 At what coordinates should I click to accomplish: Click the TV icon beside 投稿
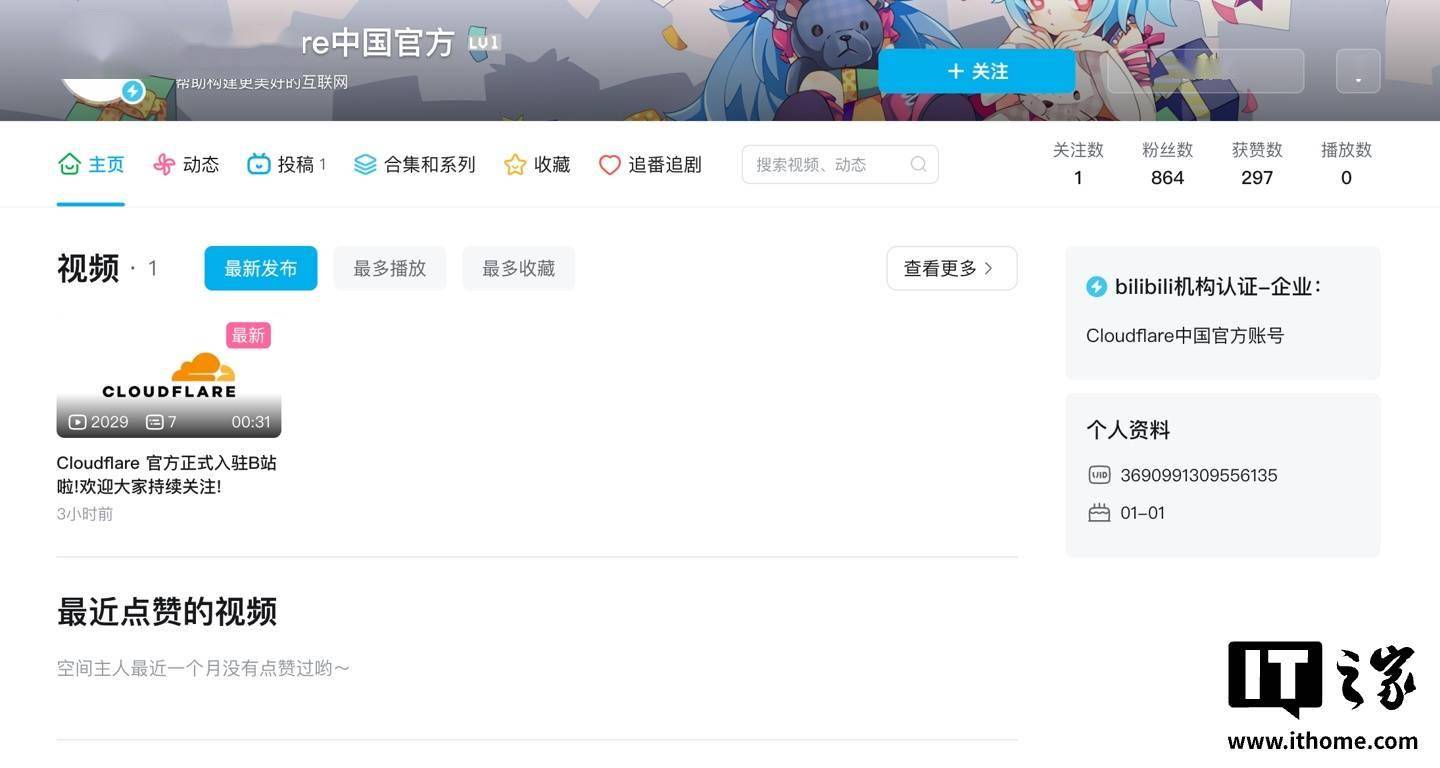pos(259,164)
